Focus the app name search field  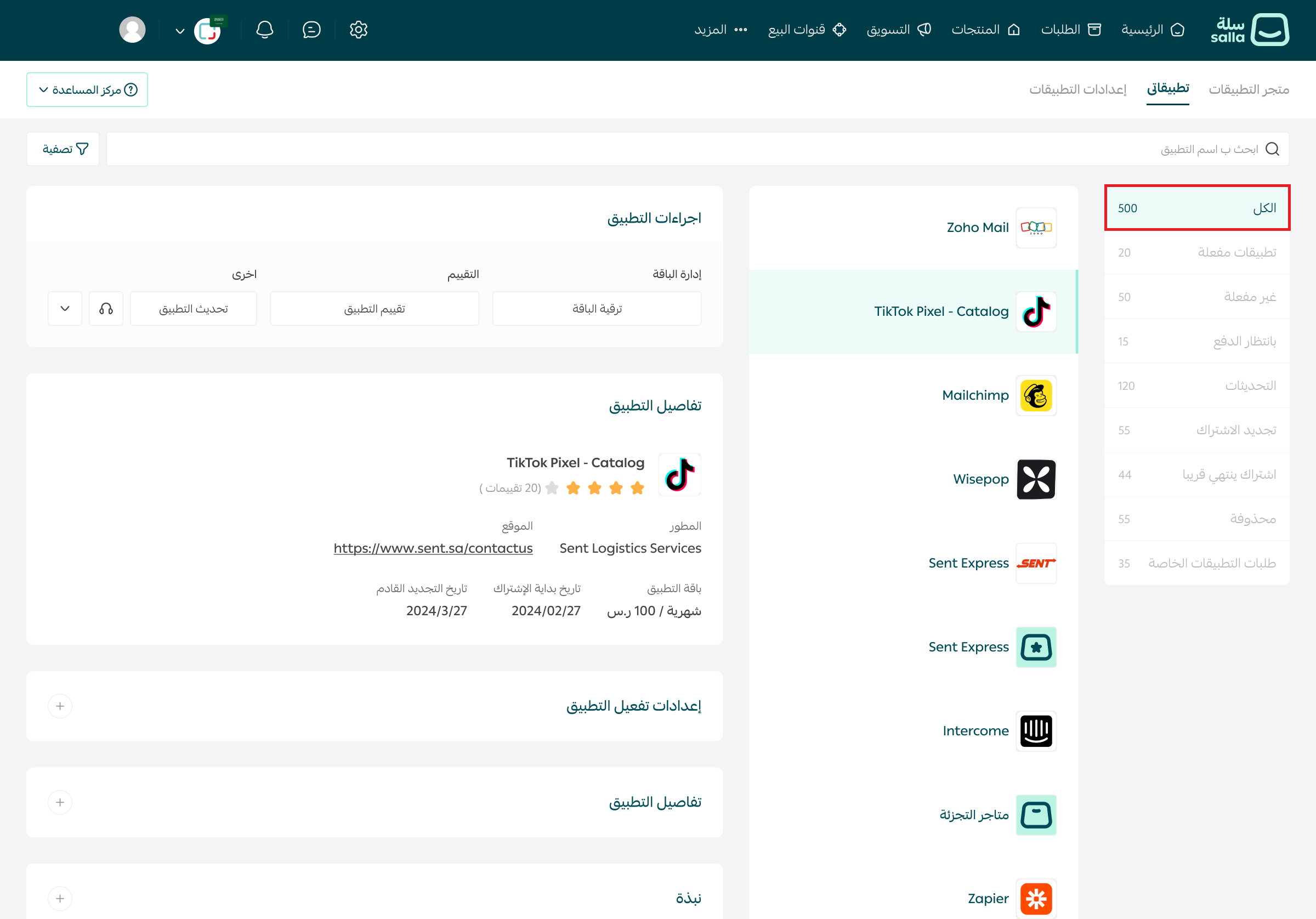[x=697, y=149]
